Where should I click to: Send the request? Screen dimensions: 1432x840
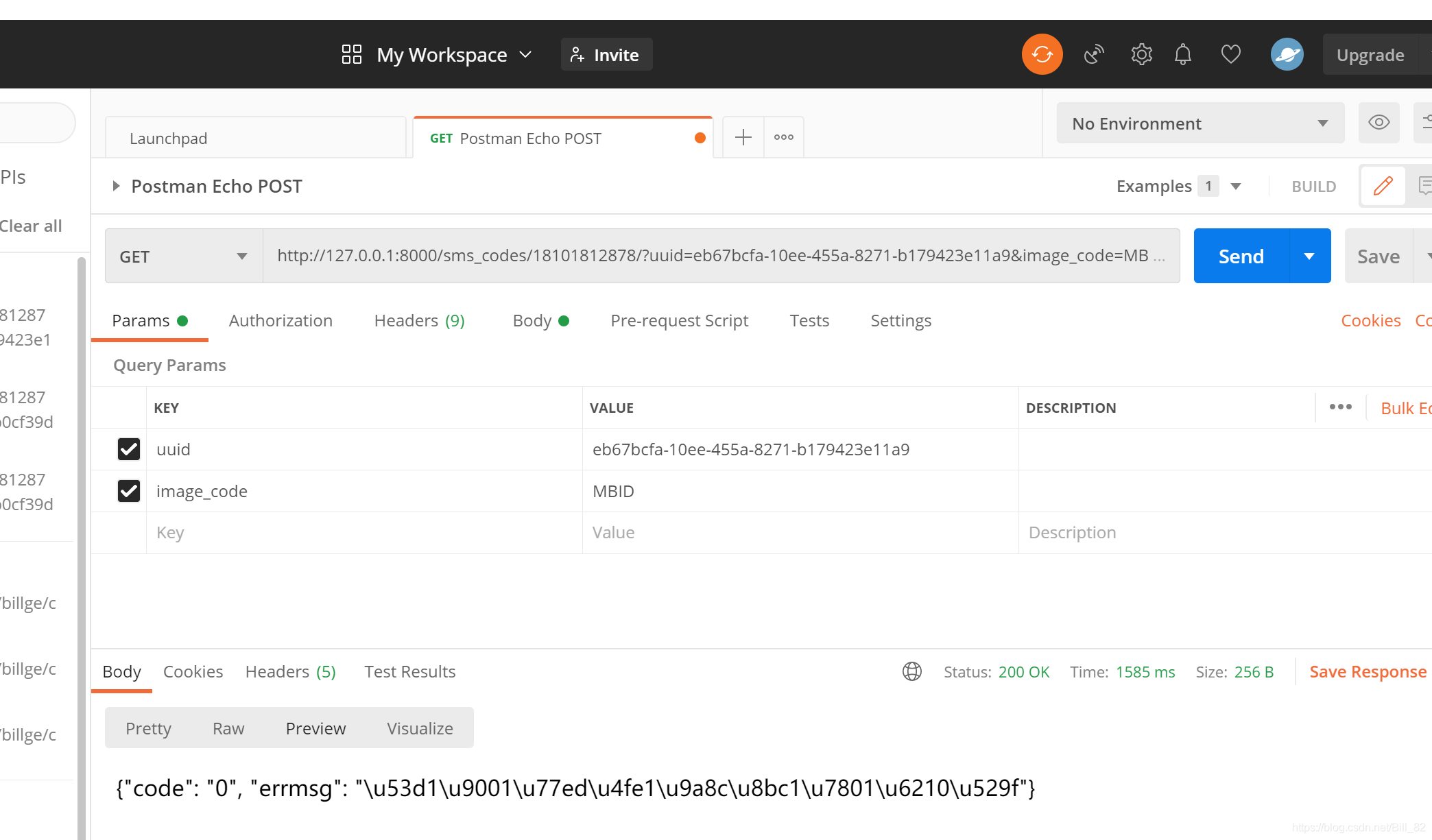pos(1241,256)
